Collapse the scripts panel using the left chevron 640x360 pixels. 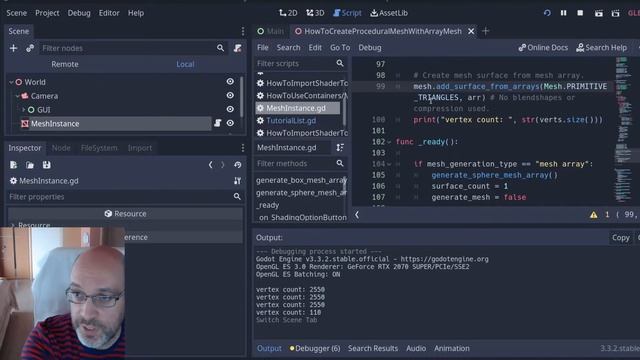[x=357, y=215]
